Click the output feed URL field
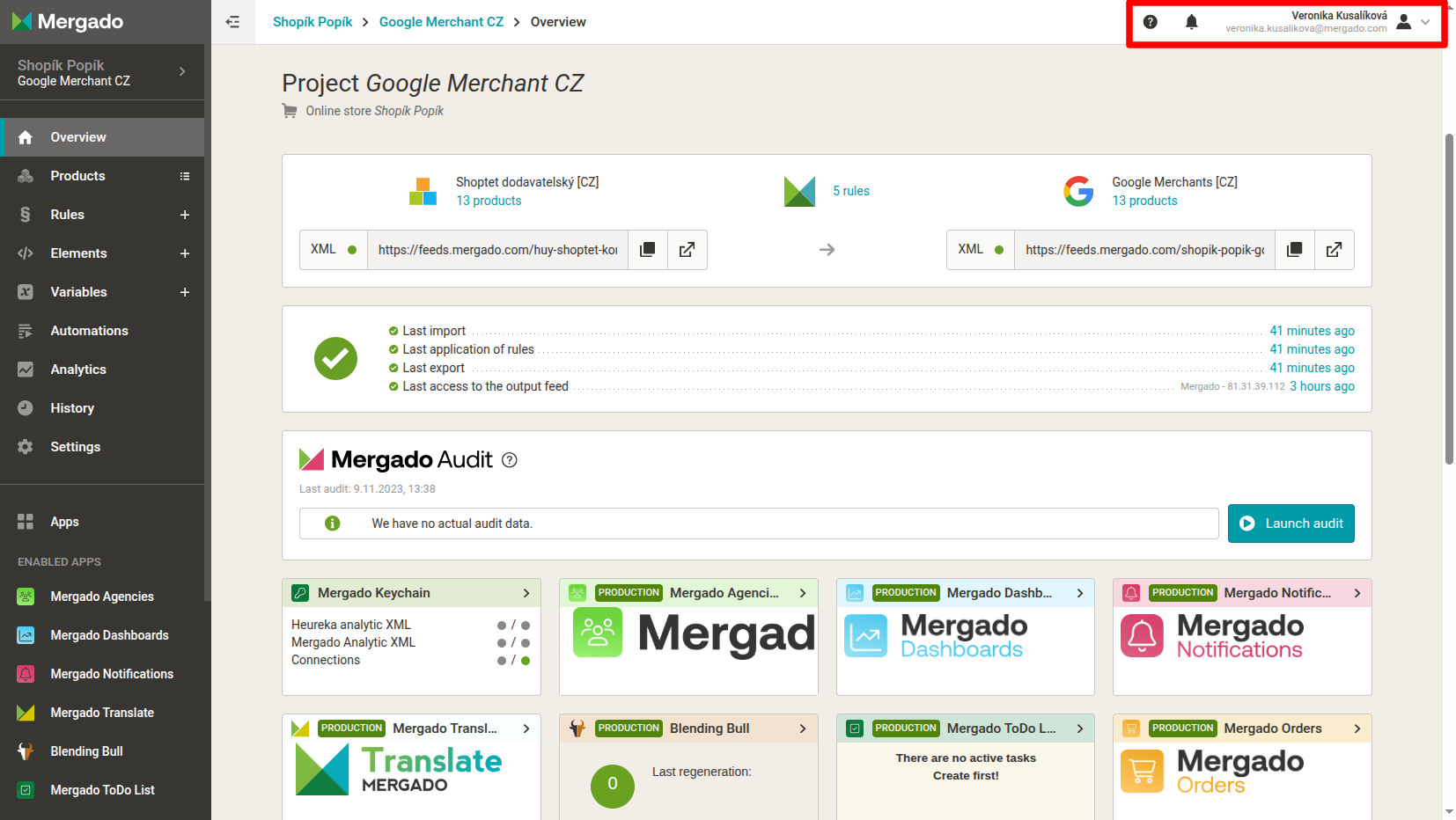1456x820 pixels. click(1144, 250)
